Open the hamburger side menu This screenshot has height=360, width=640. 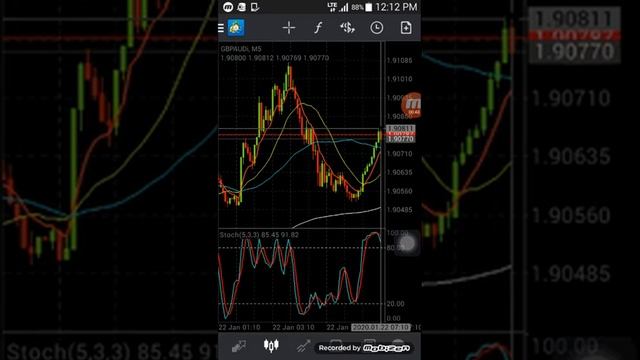point(221,28)
